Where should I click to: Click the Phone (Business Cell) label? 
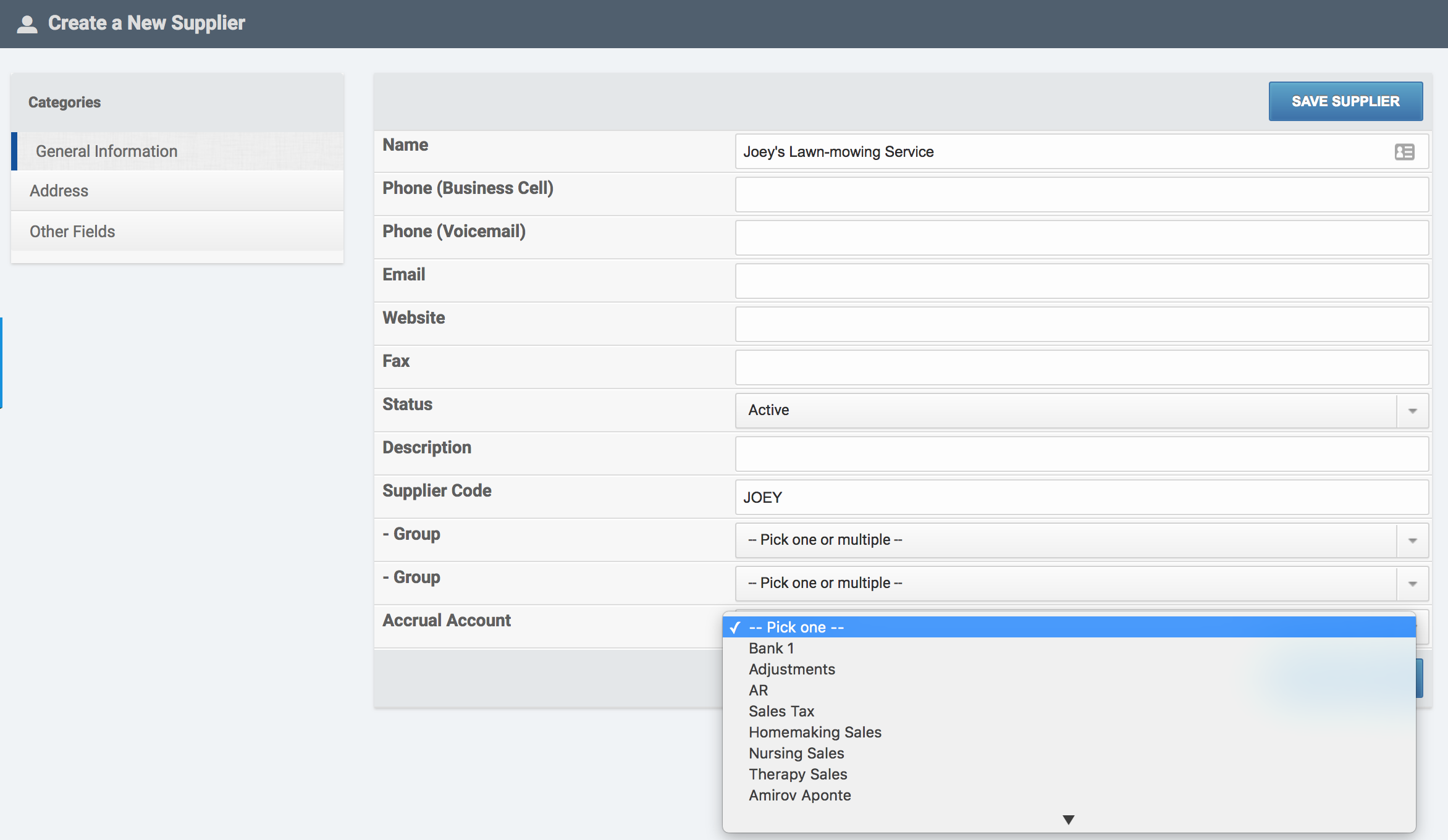(x=468, y=188)
